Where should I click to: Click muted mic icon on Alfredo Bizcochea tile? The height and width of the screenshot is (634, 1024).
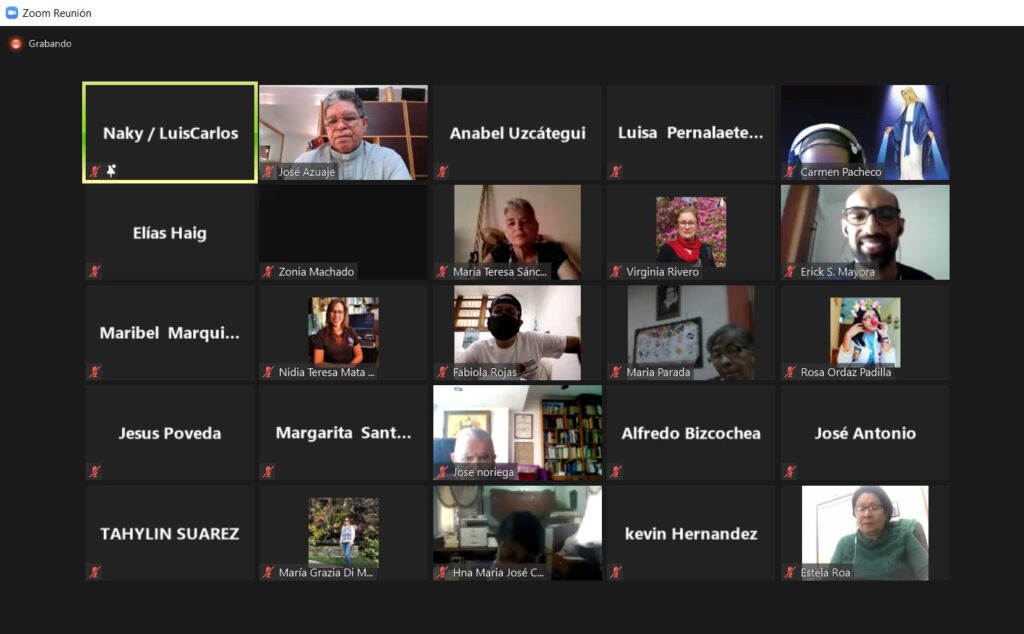616,472
